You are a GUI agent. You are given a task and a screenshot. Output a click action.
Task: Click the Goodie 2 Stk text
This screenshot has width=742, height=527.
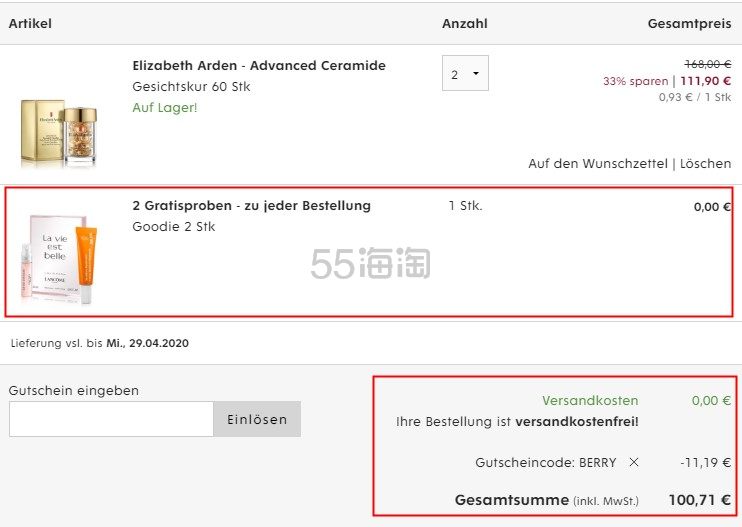click(x=174, y=227)
